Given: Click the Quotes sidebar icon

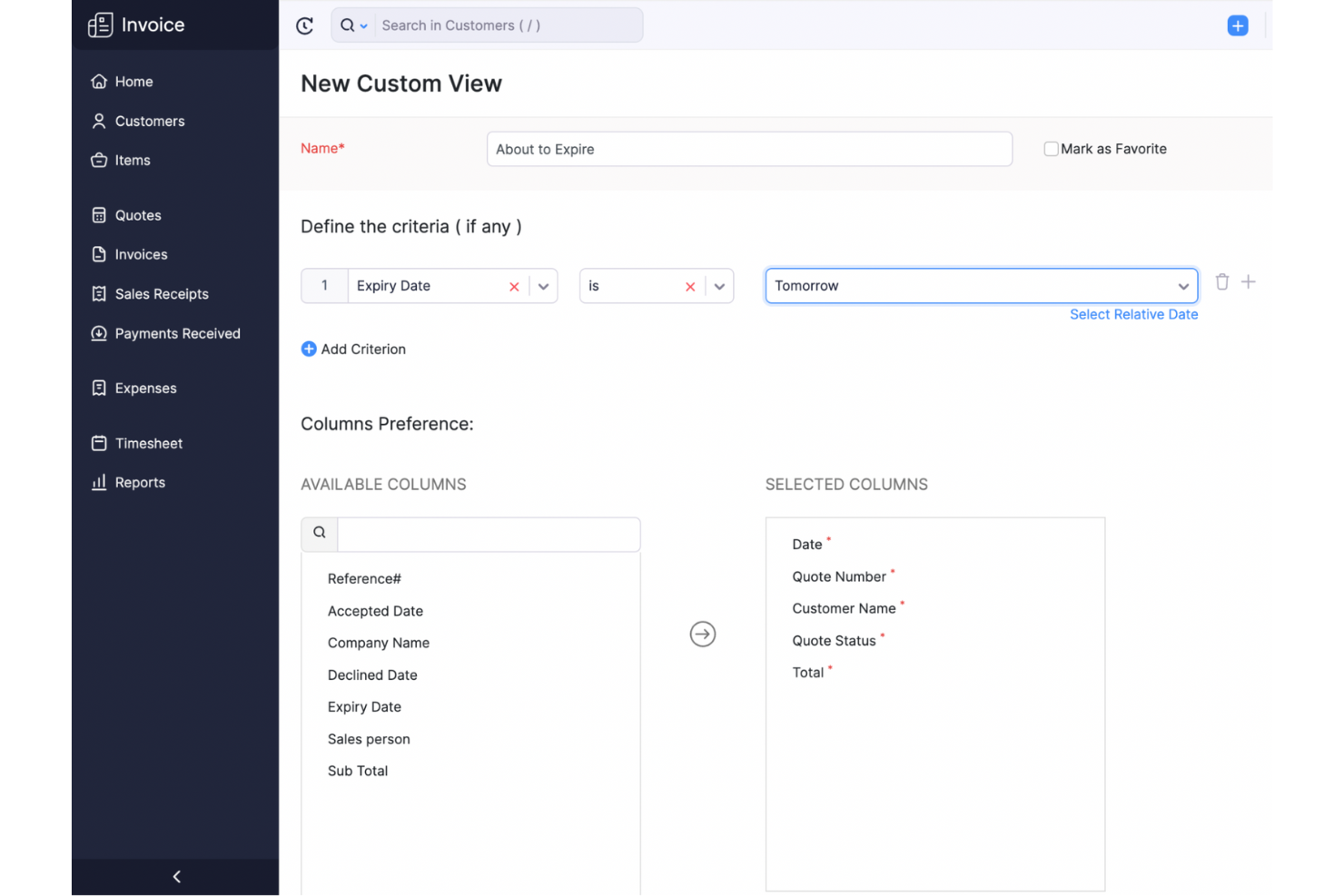Looking at the screenshot, I should click(99, 215).
